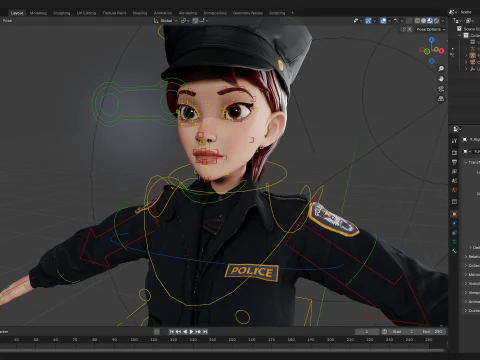The width and height of the screenshot is (480, 360).
Task: Open the gizmo options dropdown arrow
Action: point(374,21)
